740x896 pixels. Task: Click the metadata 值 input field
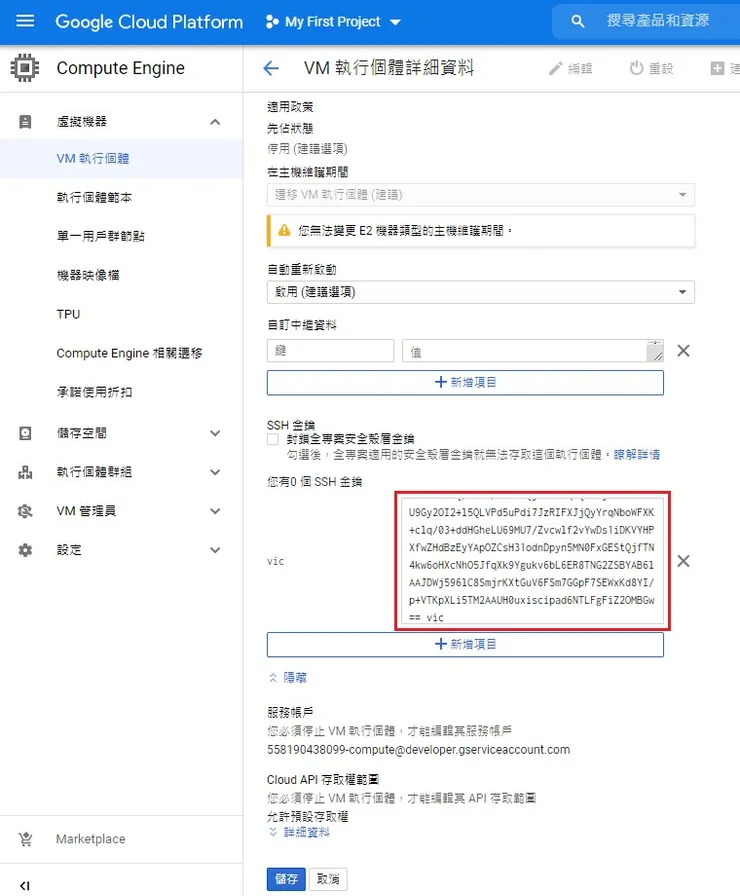coord(533,351)
